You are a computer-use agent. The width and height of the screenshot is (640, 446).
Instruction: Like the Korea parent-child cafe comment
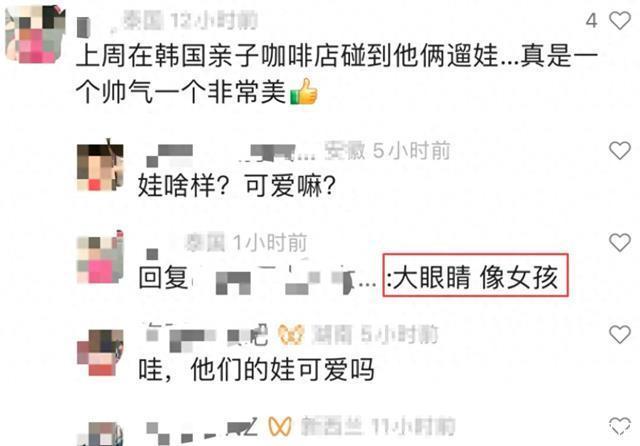[x=620, y=20]
